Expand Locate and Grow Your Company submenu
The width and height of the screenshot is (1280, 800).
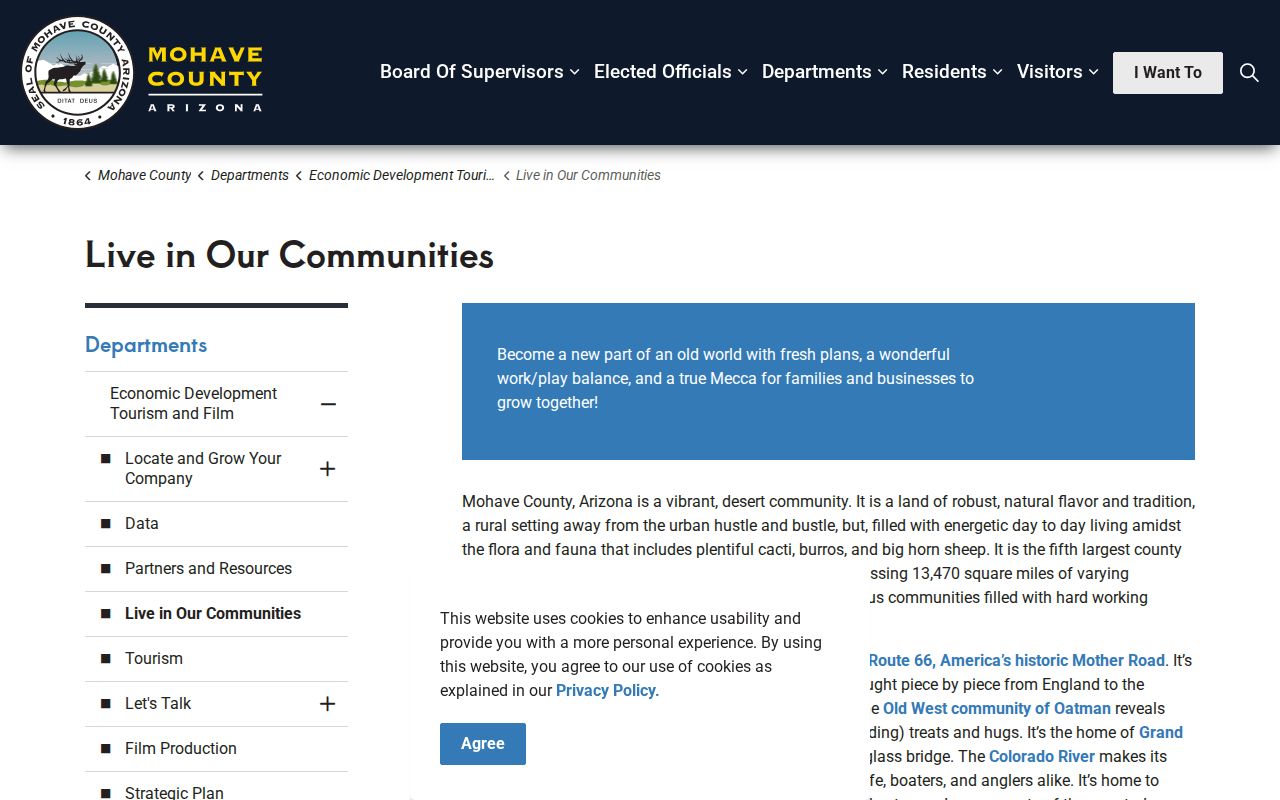327,469
